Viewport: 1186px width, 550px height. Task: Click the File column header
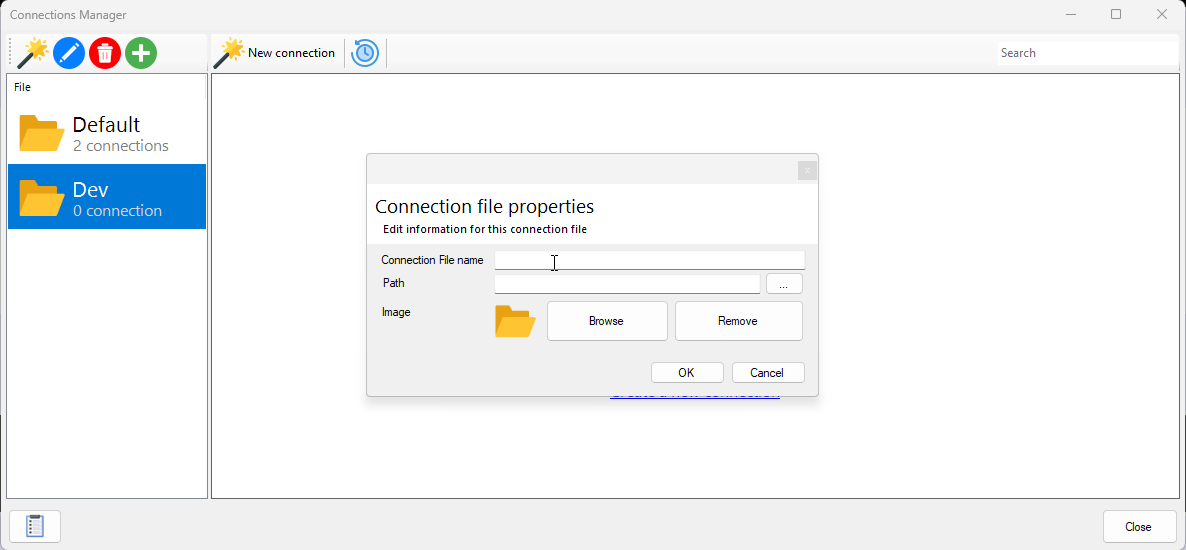107,87
